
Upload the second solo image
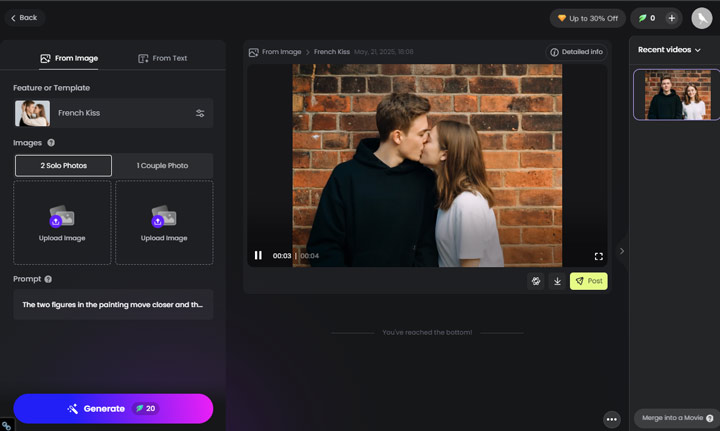[164, 223]
